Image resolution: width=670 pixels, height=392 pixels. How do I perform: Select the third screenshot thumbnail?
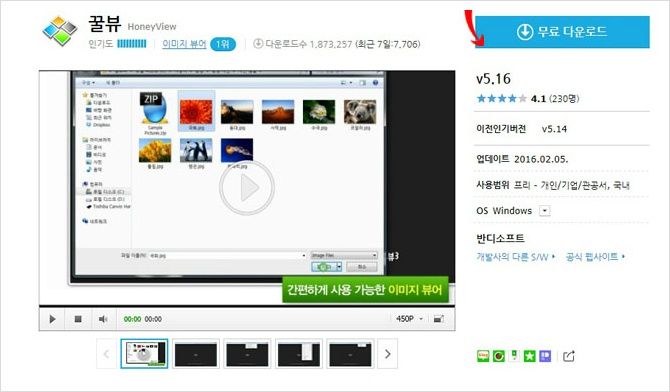pyautogui.click(x=247, y=354)
